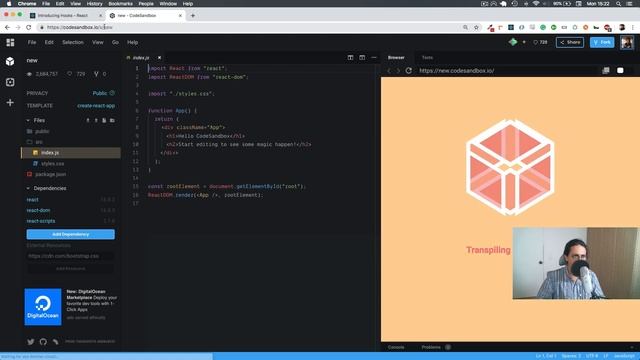This screenshot has width=640, height=360.
Task: Select index.js in the file tree
Action: point(71,153)
